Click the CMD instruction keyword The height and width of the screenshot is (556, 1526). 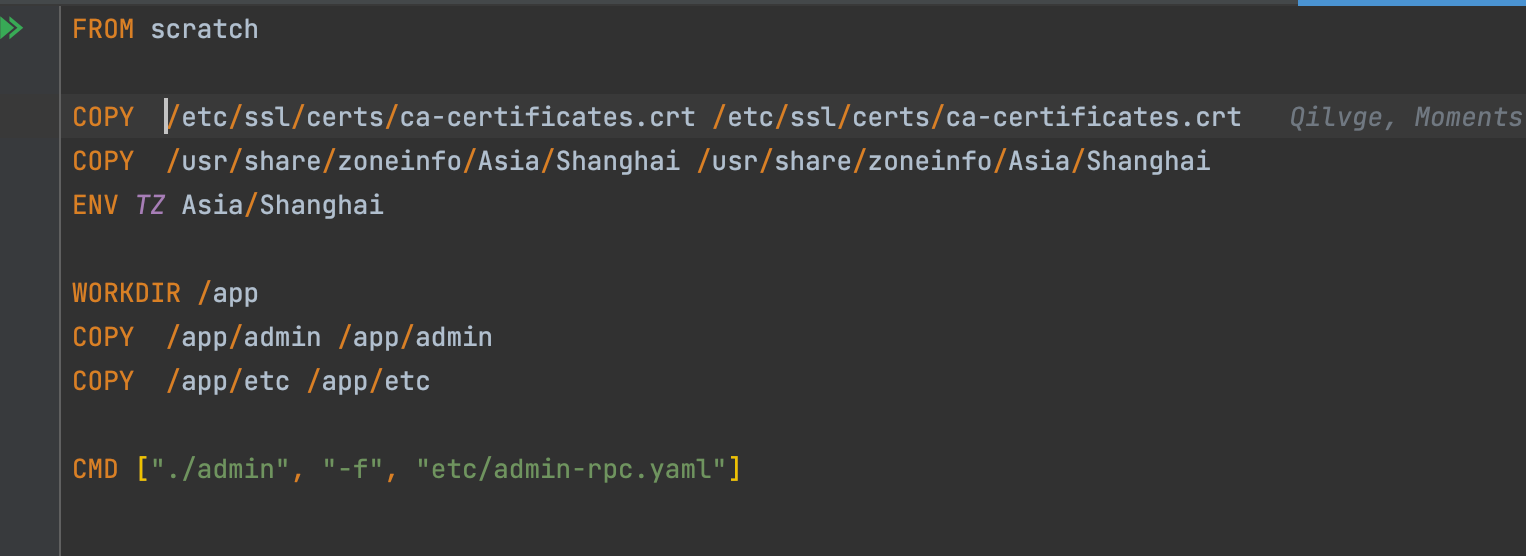(96, 468)
